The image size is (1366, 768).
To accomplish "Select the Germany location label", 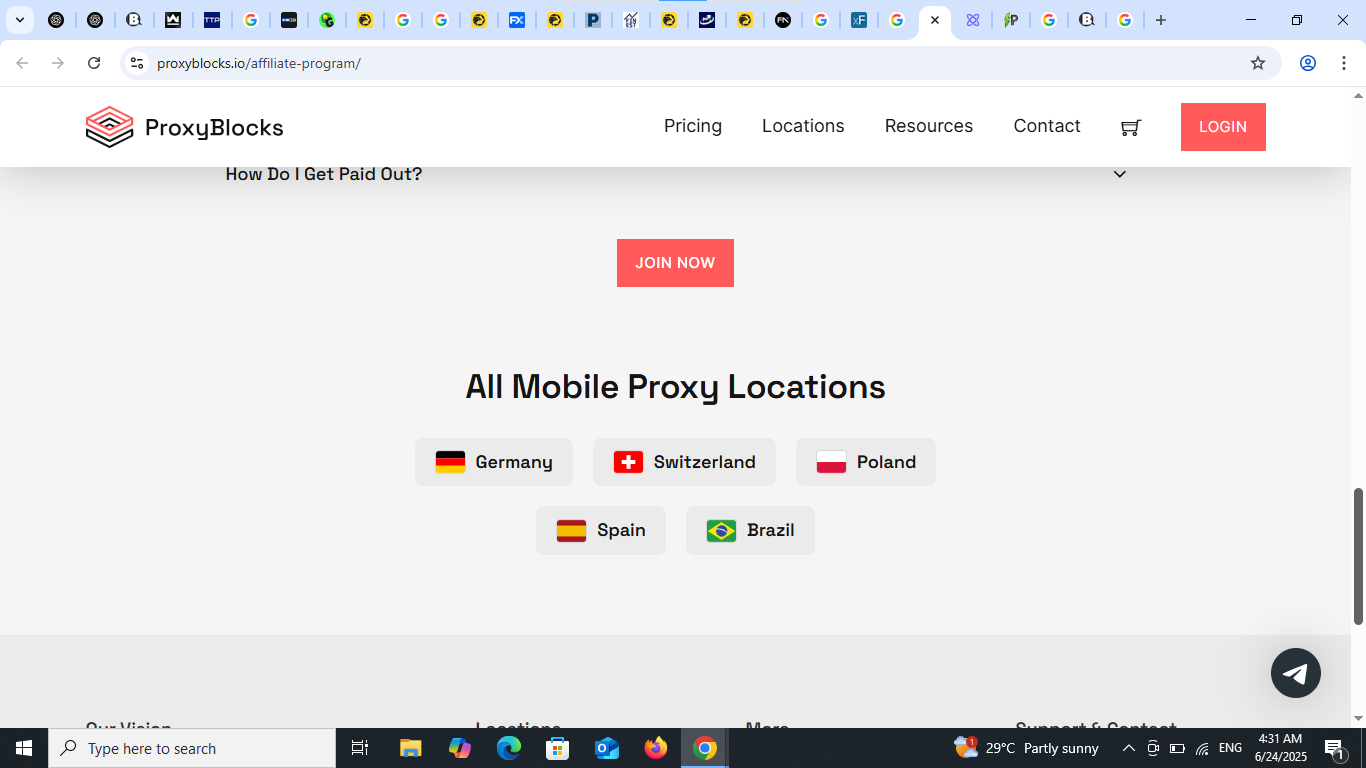I will click(514, 462).
